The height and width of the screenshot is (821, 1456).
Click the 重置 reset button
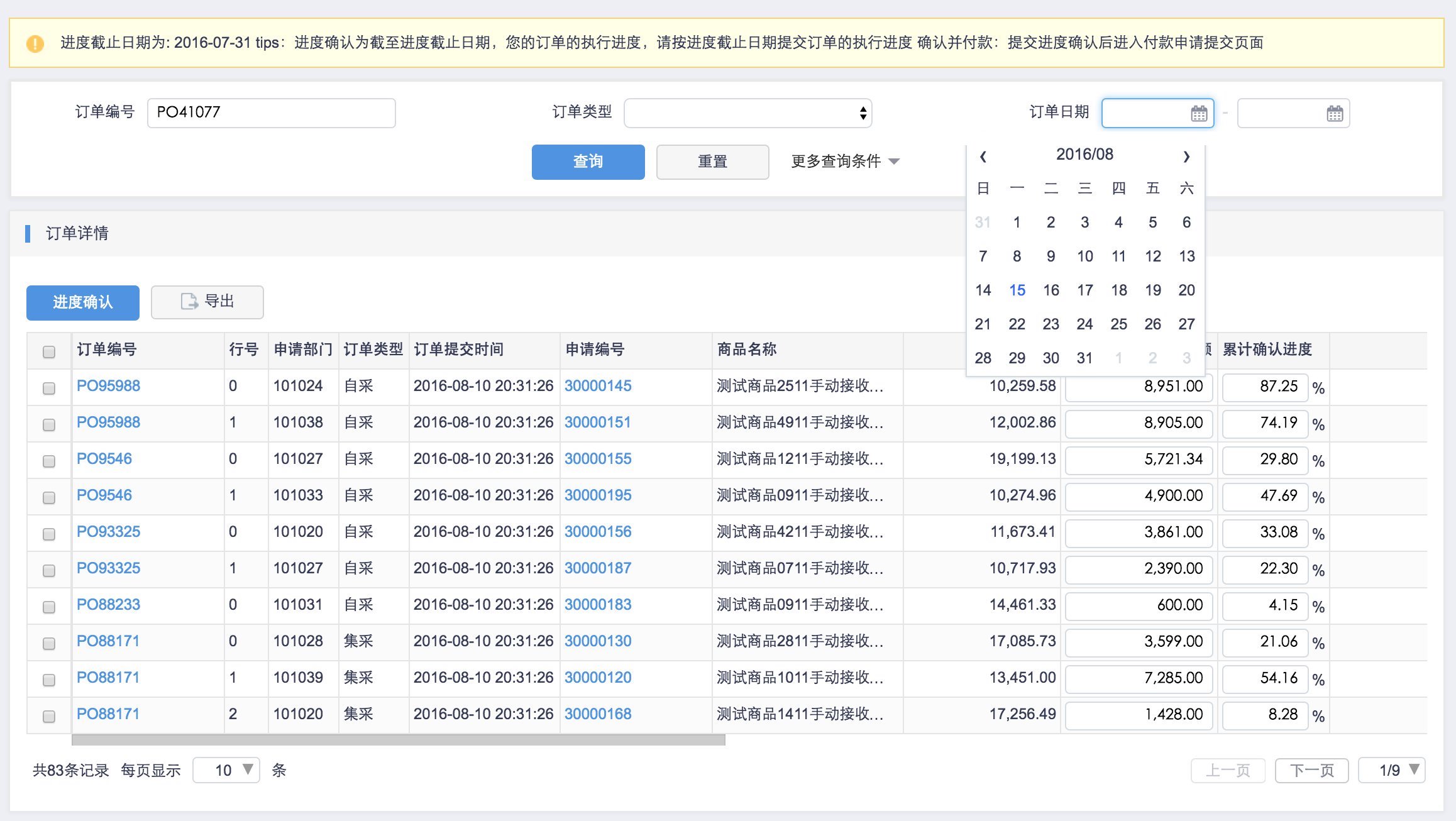pos(712,162)
